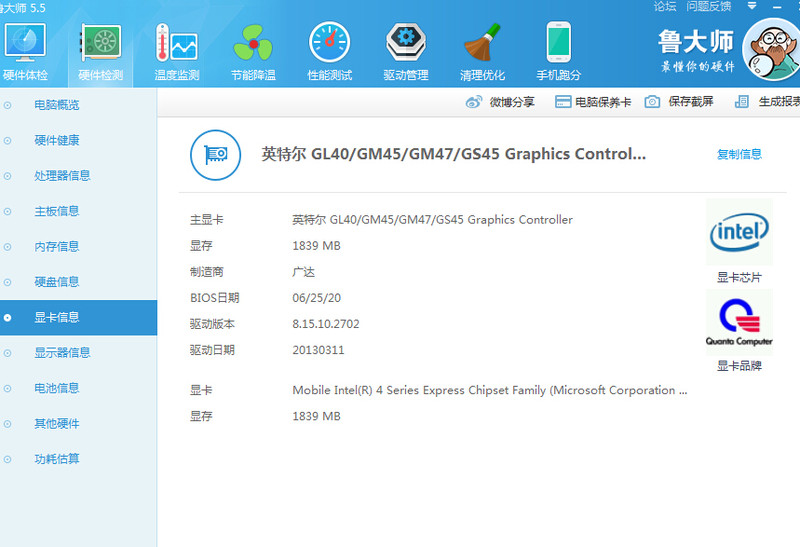Open 温度监测 temperature monitor icon
The height and width of the screenshot is (547, 800).
177,42
